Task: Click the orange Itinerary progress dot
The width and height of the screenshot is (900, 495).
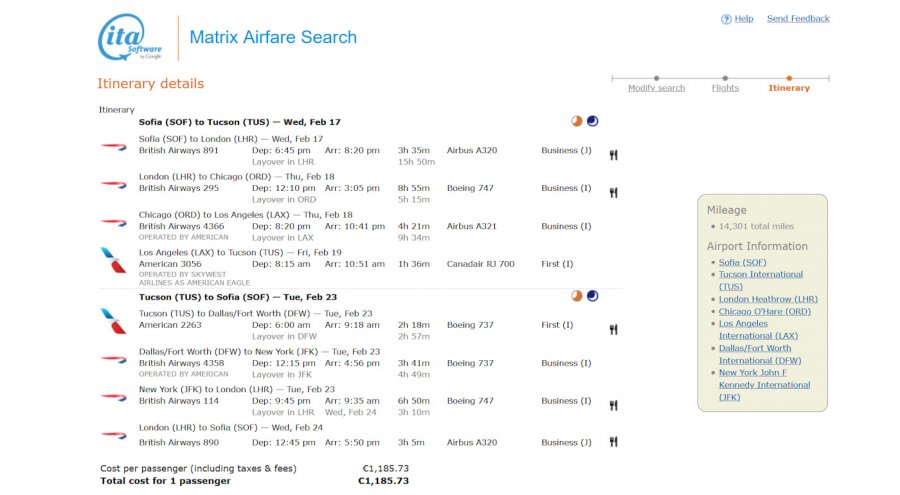Action: pyautogui.click(x=789, y=78)
